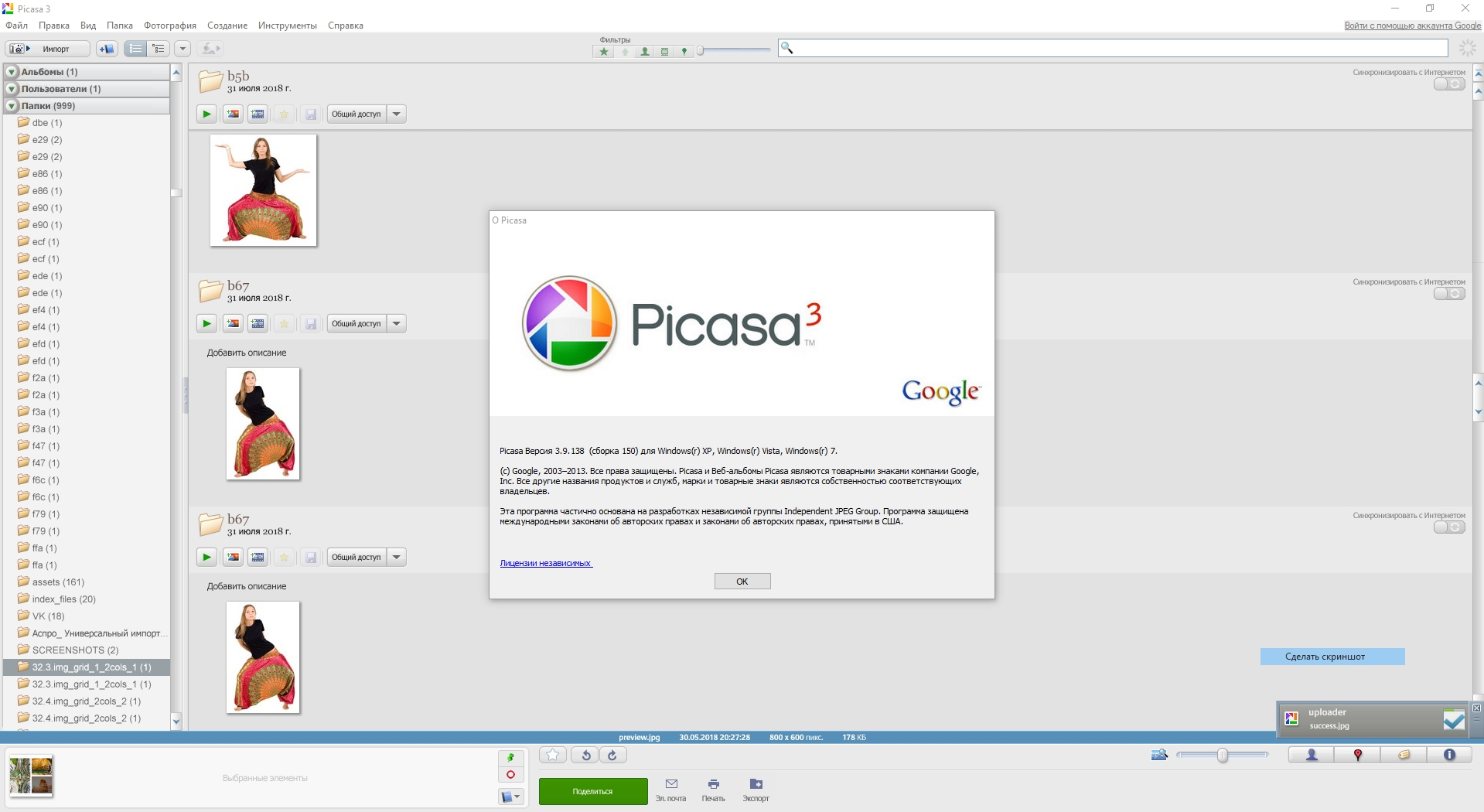Viewport: 1484px width, 812px height.
Task: Open the add-to-album dropdown in tray
Action: pos(510,796)
